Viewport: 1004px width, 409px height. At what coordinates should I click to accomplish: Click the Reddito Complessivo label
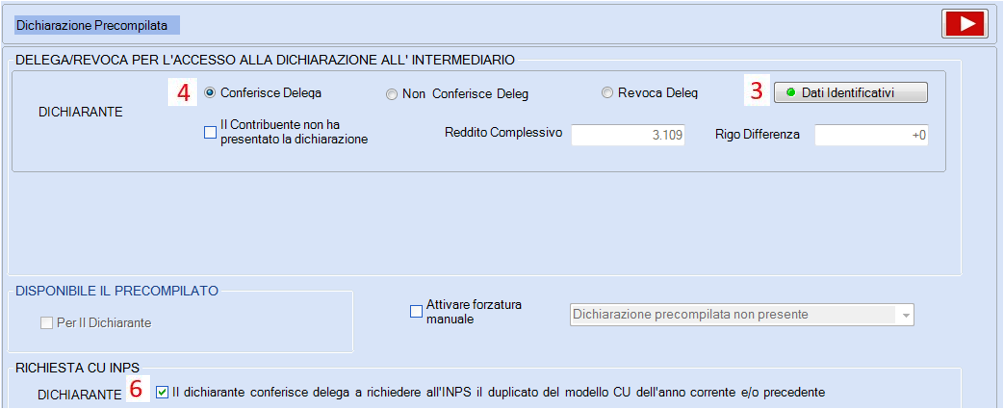pos(503,133)
